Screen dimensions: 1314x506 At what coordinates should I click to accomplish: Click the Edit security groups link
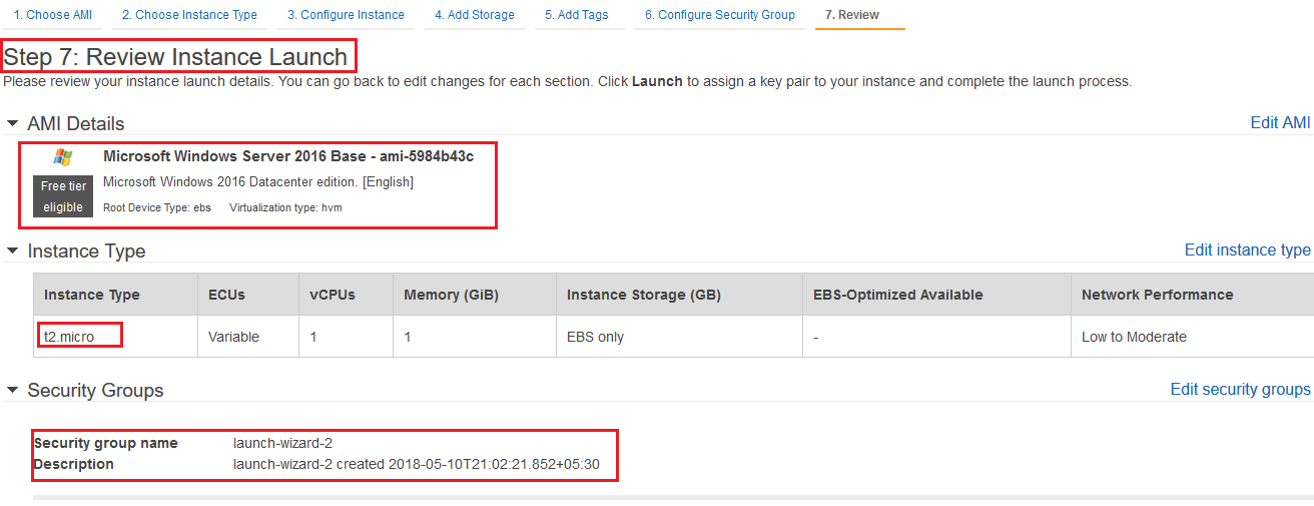pyautogui.click(x=1240, y=389)
